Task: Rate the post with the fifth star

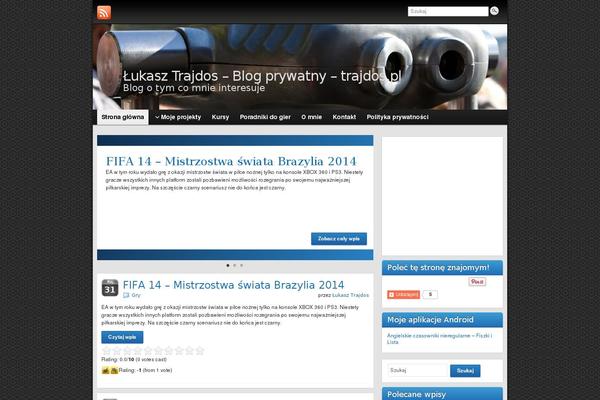Action: [148, 351]
